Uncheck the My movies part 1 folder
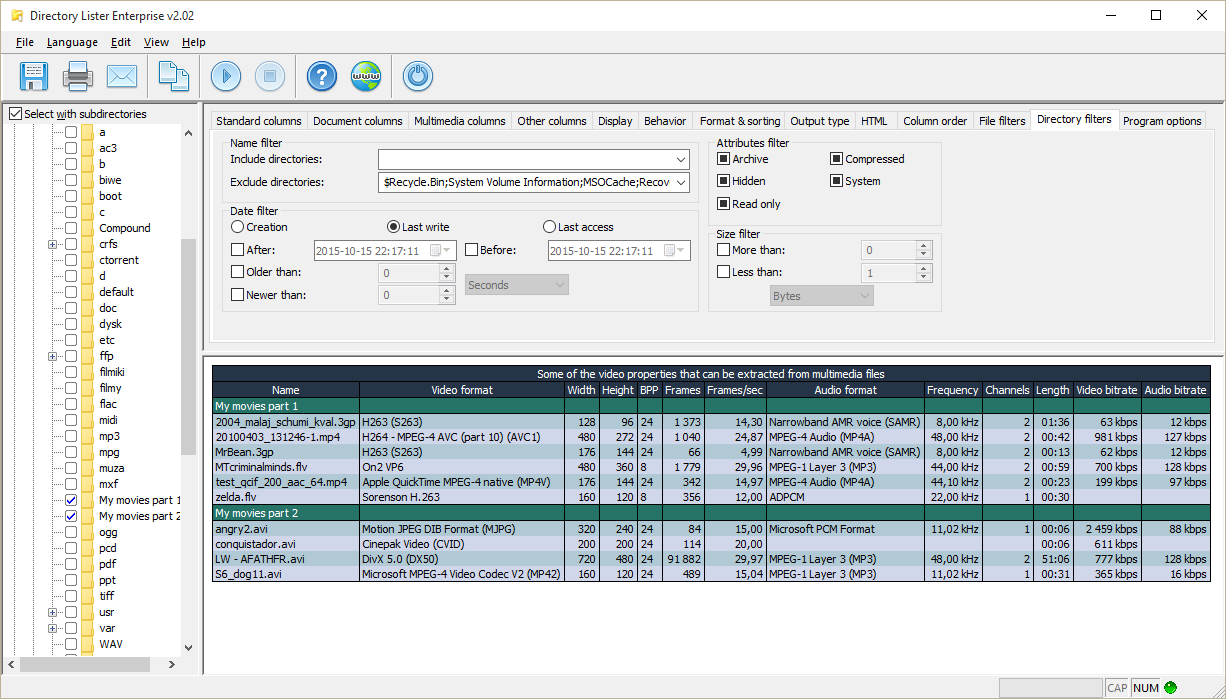Viewport: 1226px width, 699px height. coord(70,500)
